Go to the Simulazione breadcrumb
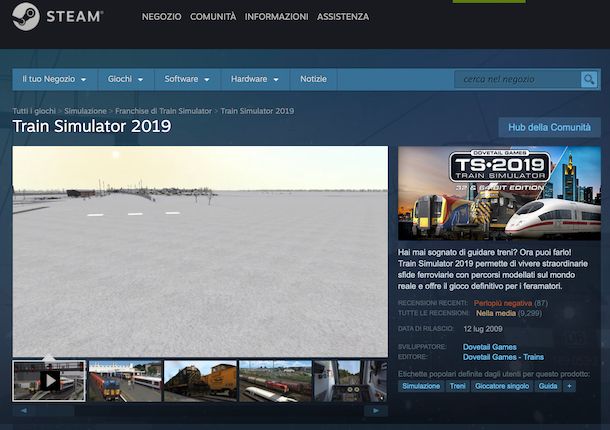 pos(85,111)
